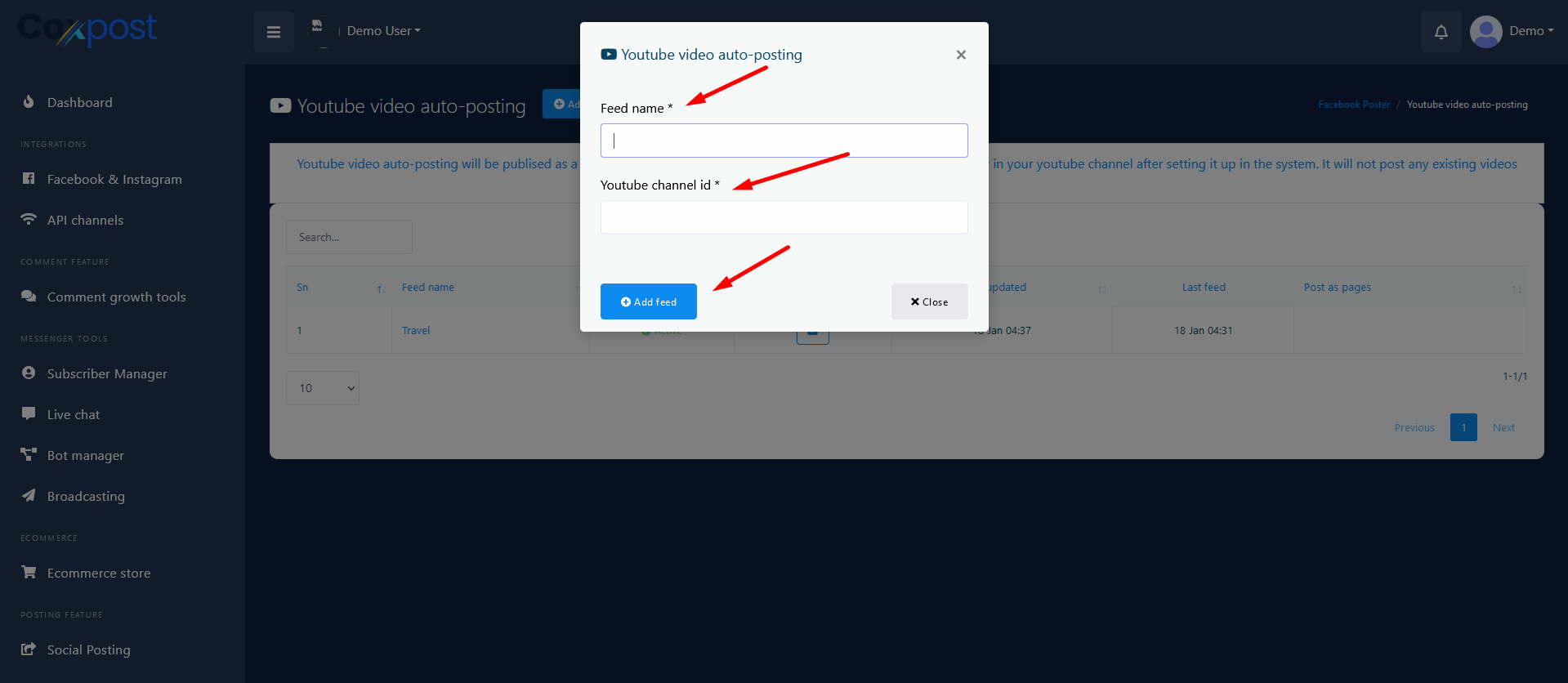The image size is (1568, 683).
Task: Click the Bot manager icon
Action: coord(29,455)
